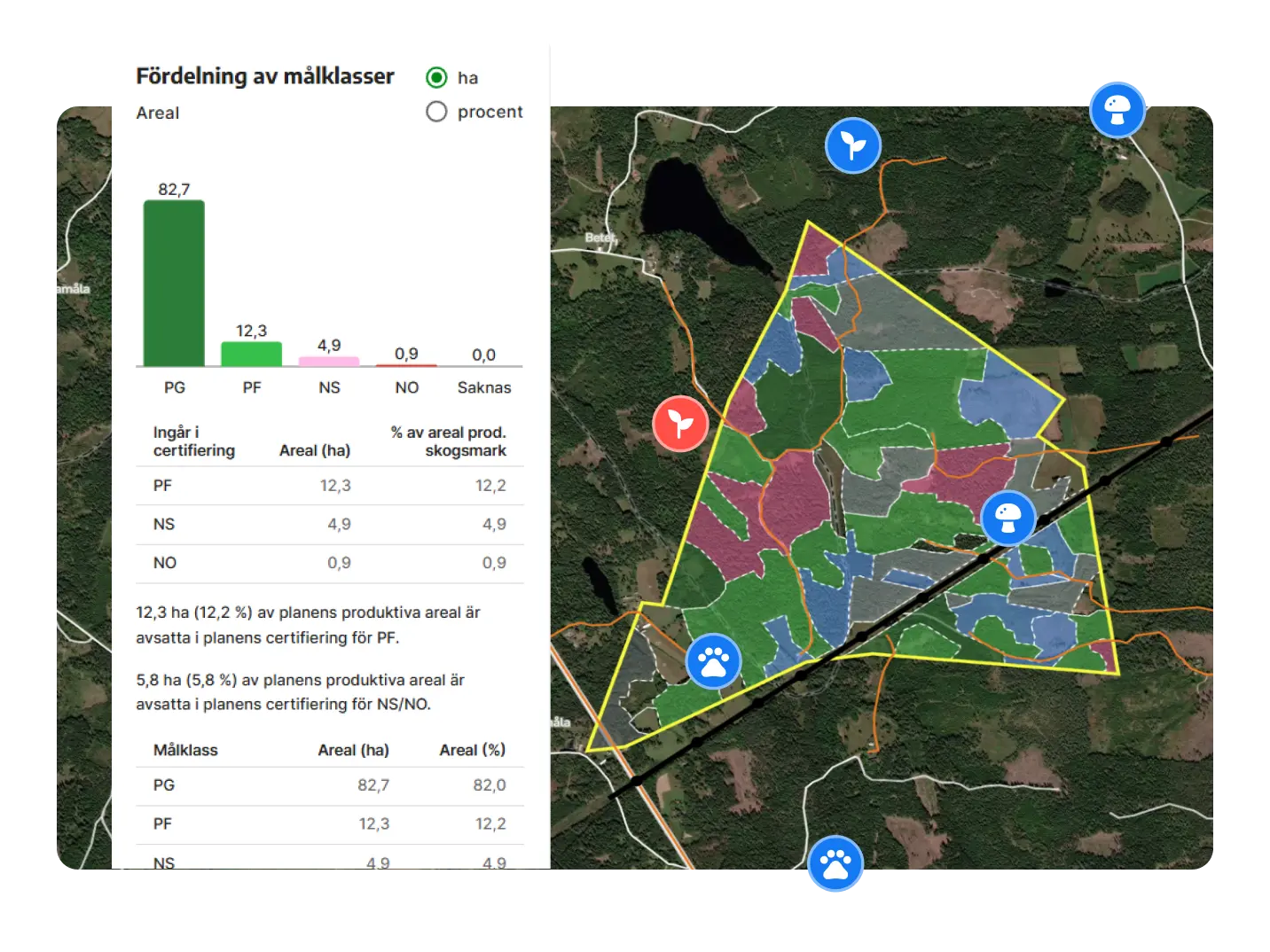Select the PF row in the certification table
This screenshot has width=1270, height=952.
click(330, 485)
